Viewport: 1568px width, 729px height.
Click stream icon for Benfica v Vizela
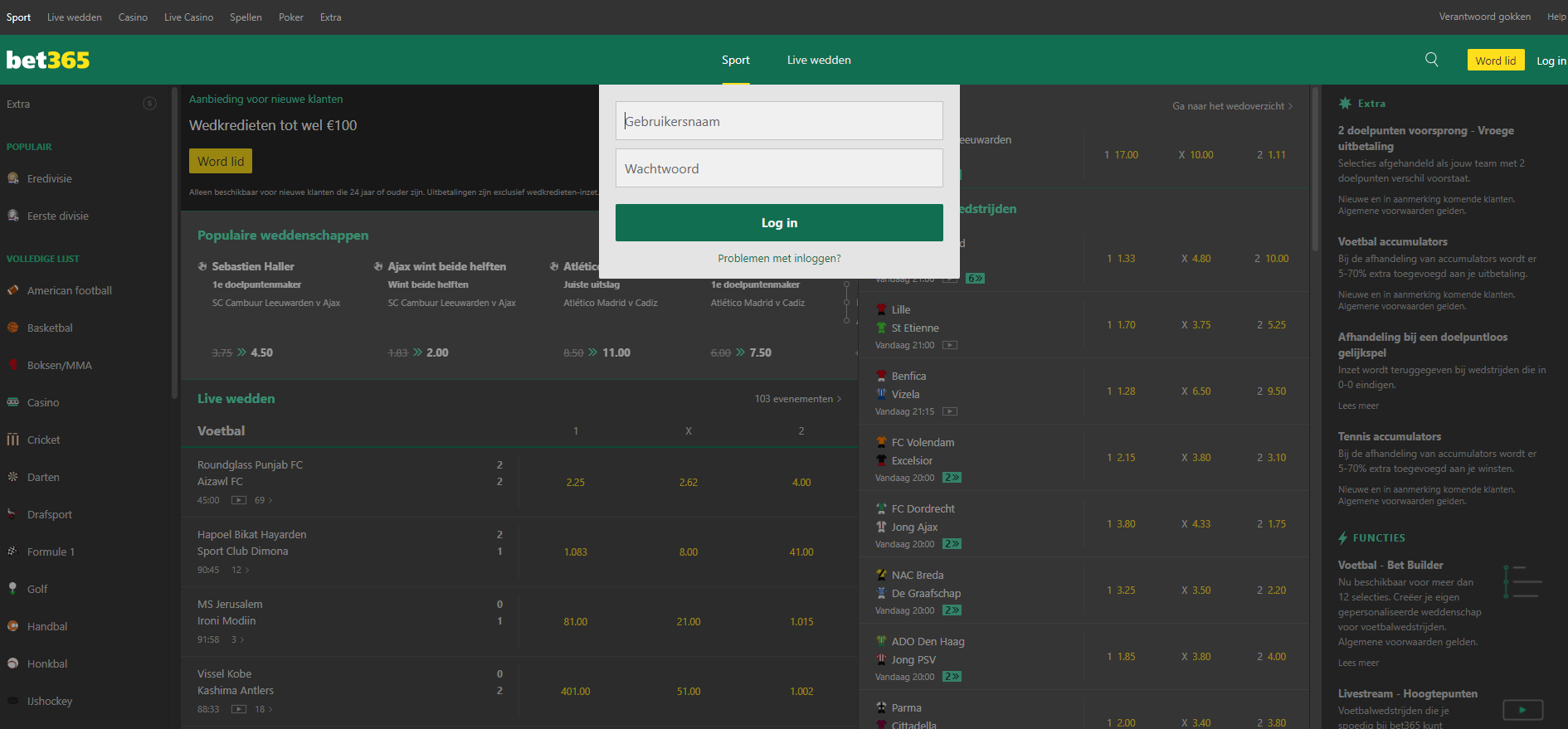pyautogui.click(x=950, y=411)
